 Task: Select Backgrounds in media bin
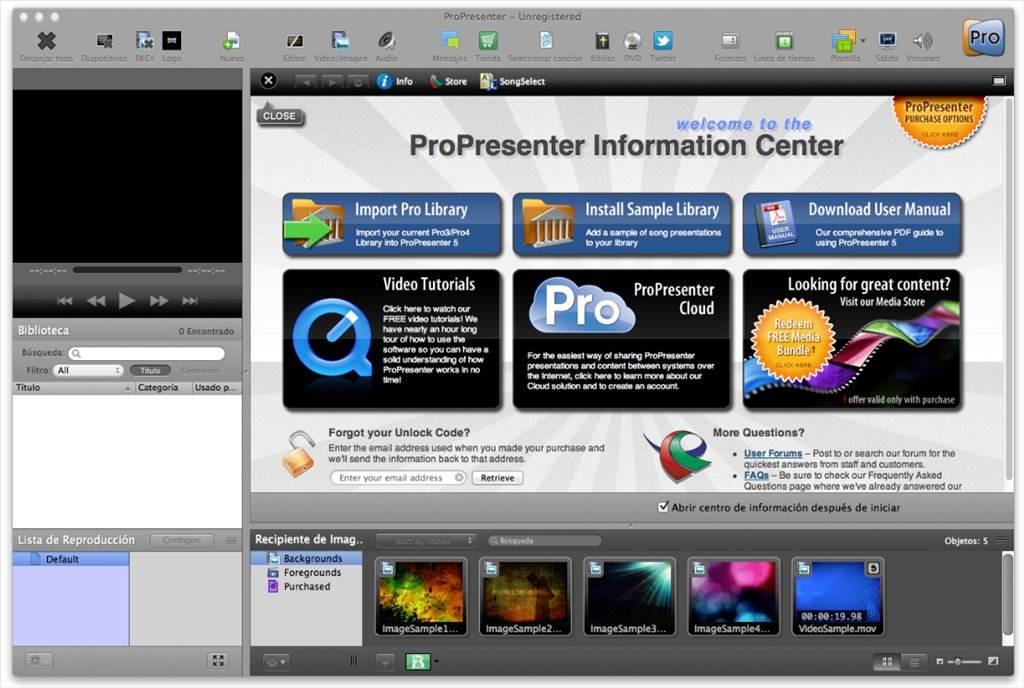pos(307,559)
